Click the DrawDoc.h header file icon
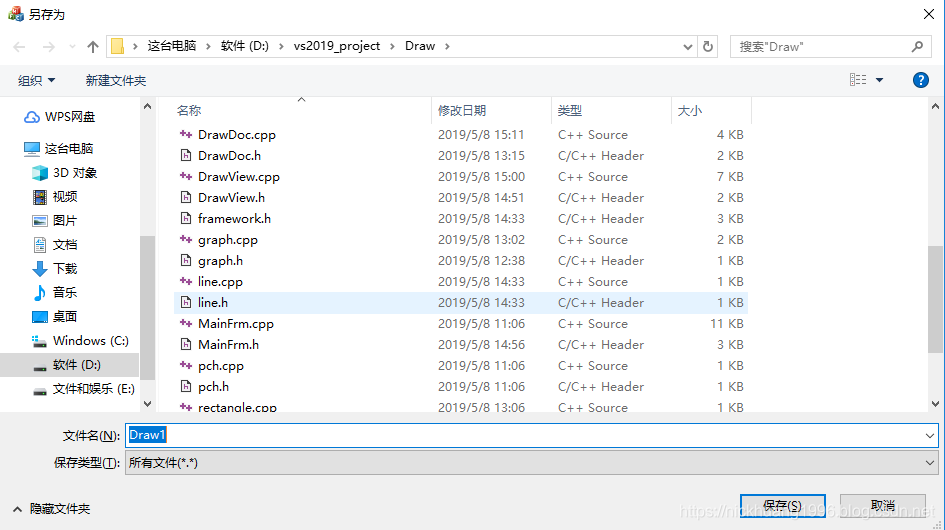The width and height of the screenshot is (945, 530). [x=186, y=156]
